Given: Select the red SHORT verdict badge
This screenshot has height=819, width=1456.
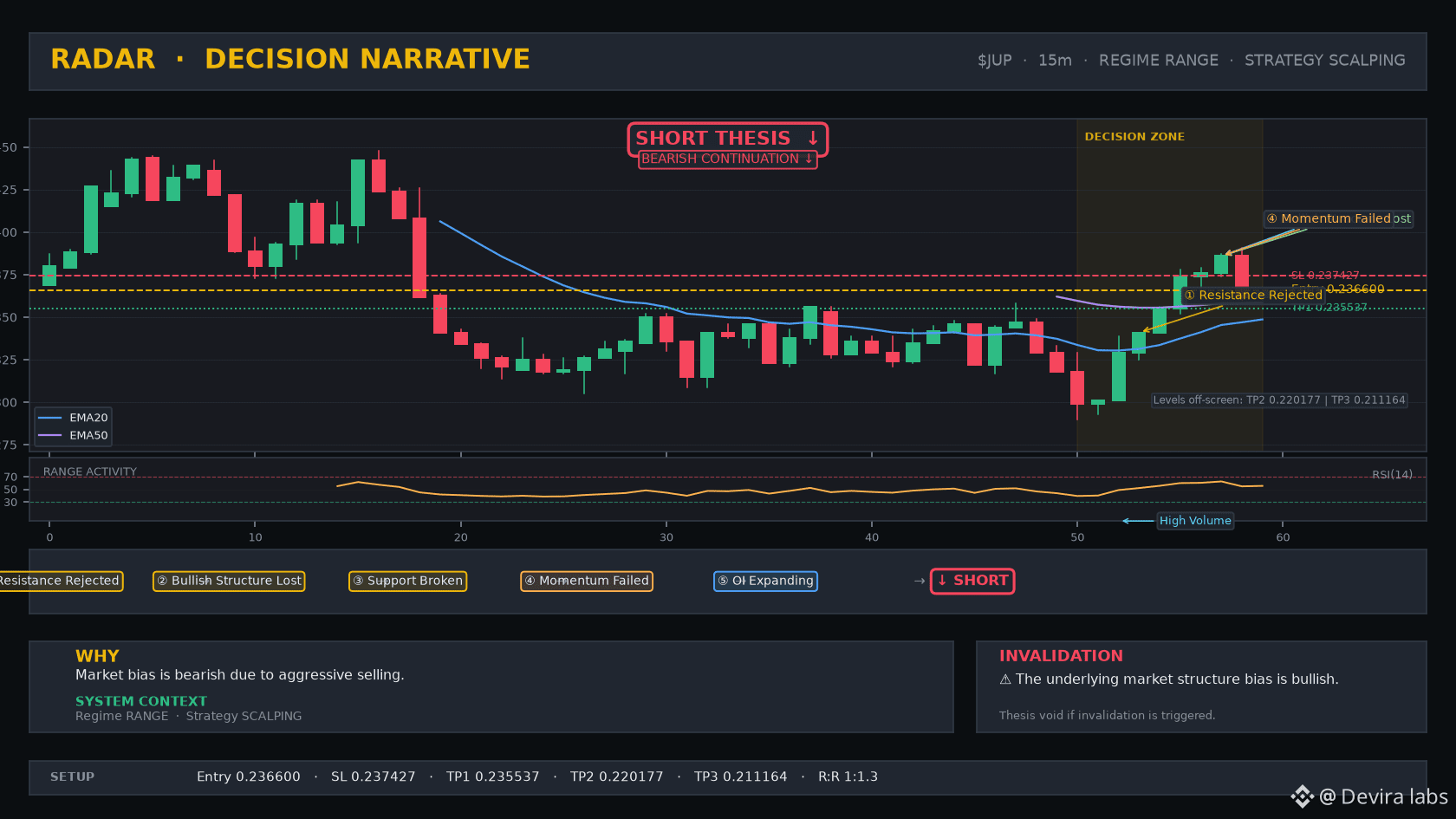Looking at the screenshot, I should 972,581.
